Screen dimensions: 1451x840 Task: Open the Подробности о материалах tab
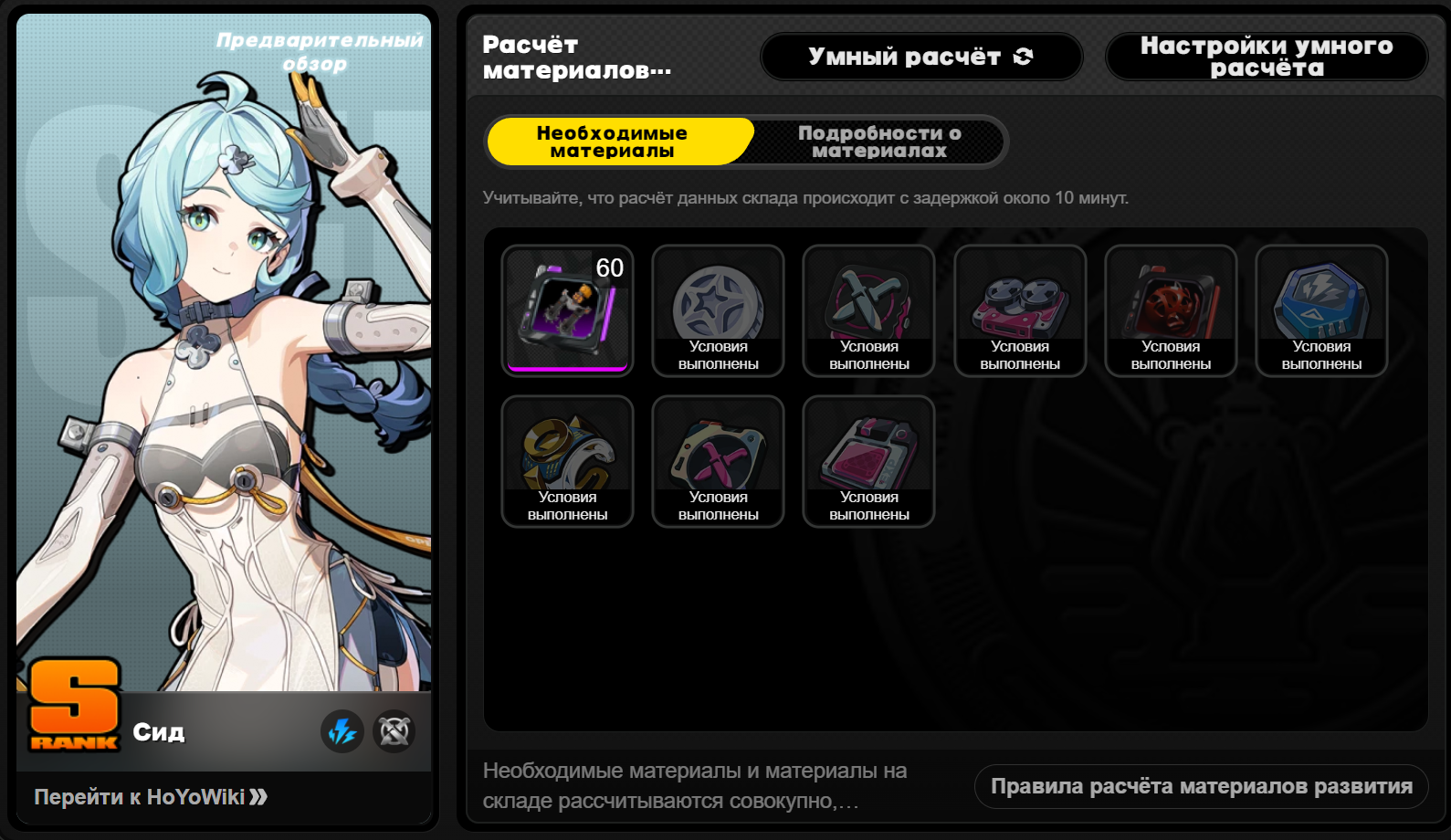(879, 142)
